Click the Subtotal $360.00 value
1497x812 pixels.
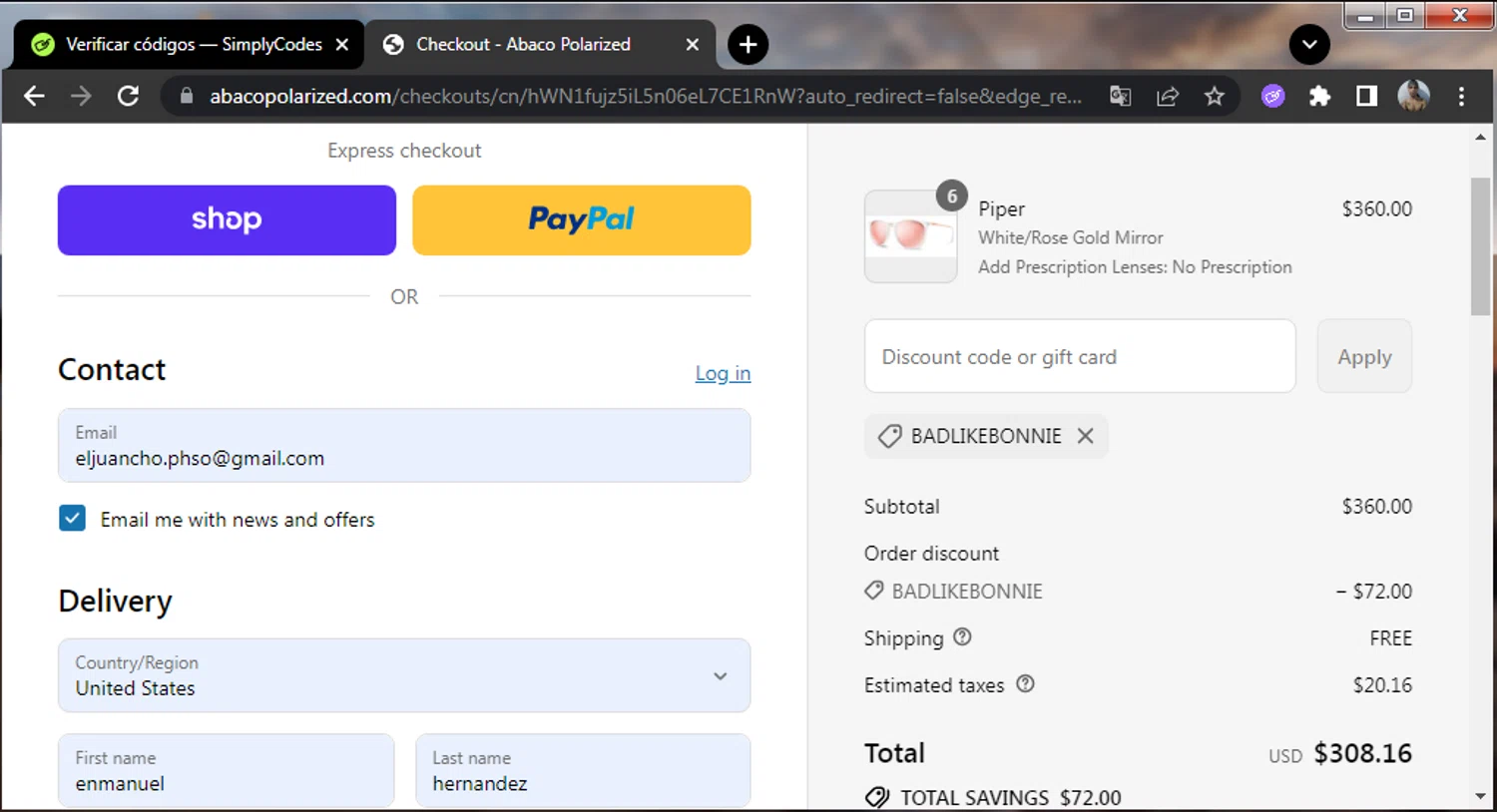pyautogui.click(x=1376, y=506)
